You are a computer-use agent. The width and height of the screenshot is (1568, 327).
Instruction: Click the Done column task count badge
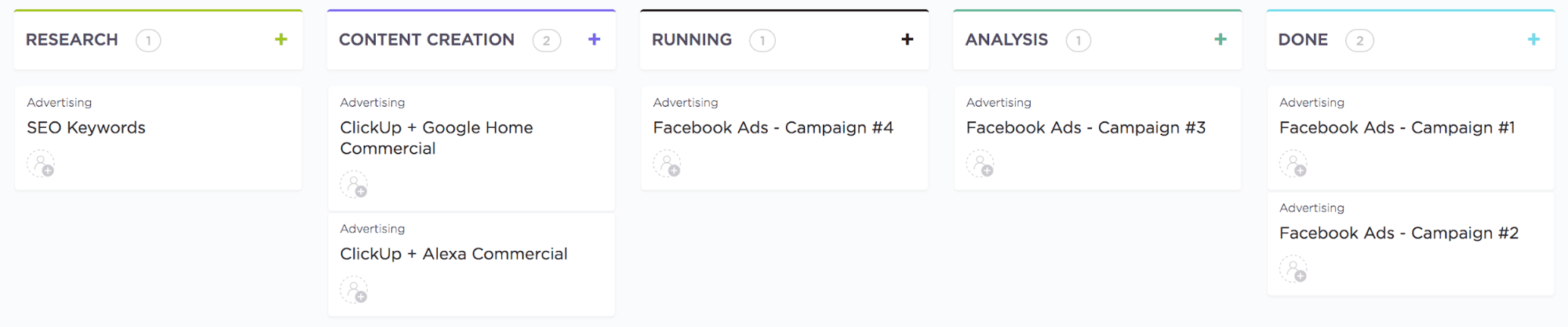tap(1359, 41)
